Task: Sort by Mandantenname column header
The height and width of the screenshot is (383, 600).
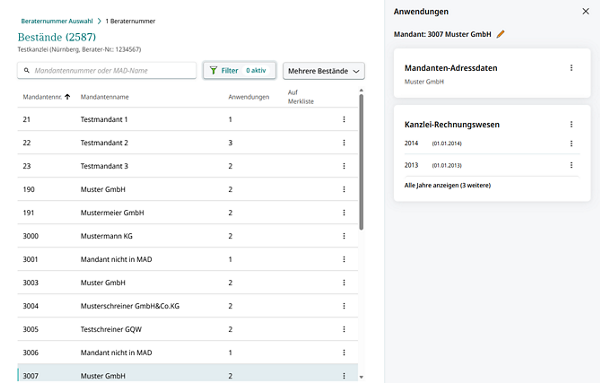Action: (x=104, y=97)
